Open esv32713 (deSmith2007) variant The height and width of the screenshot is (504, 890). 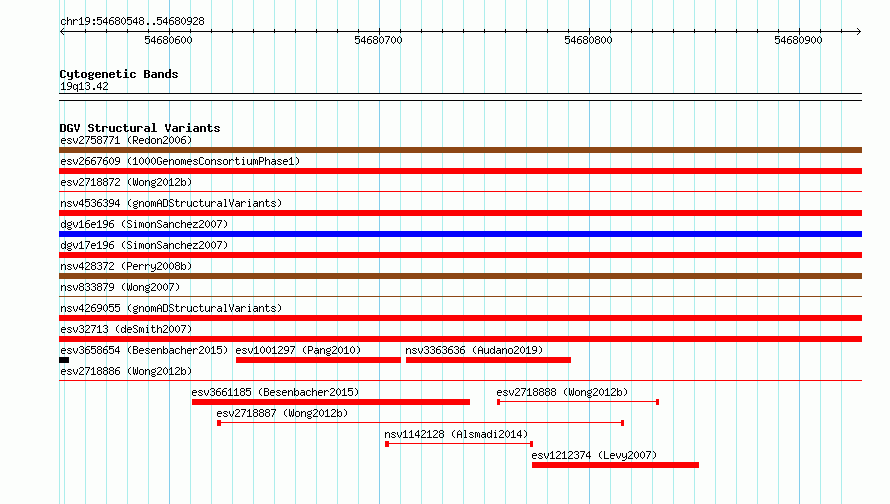[126, 329]
